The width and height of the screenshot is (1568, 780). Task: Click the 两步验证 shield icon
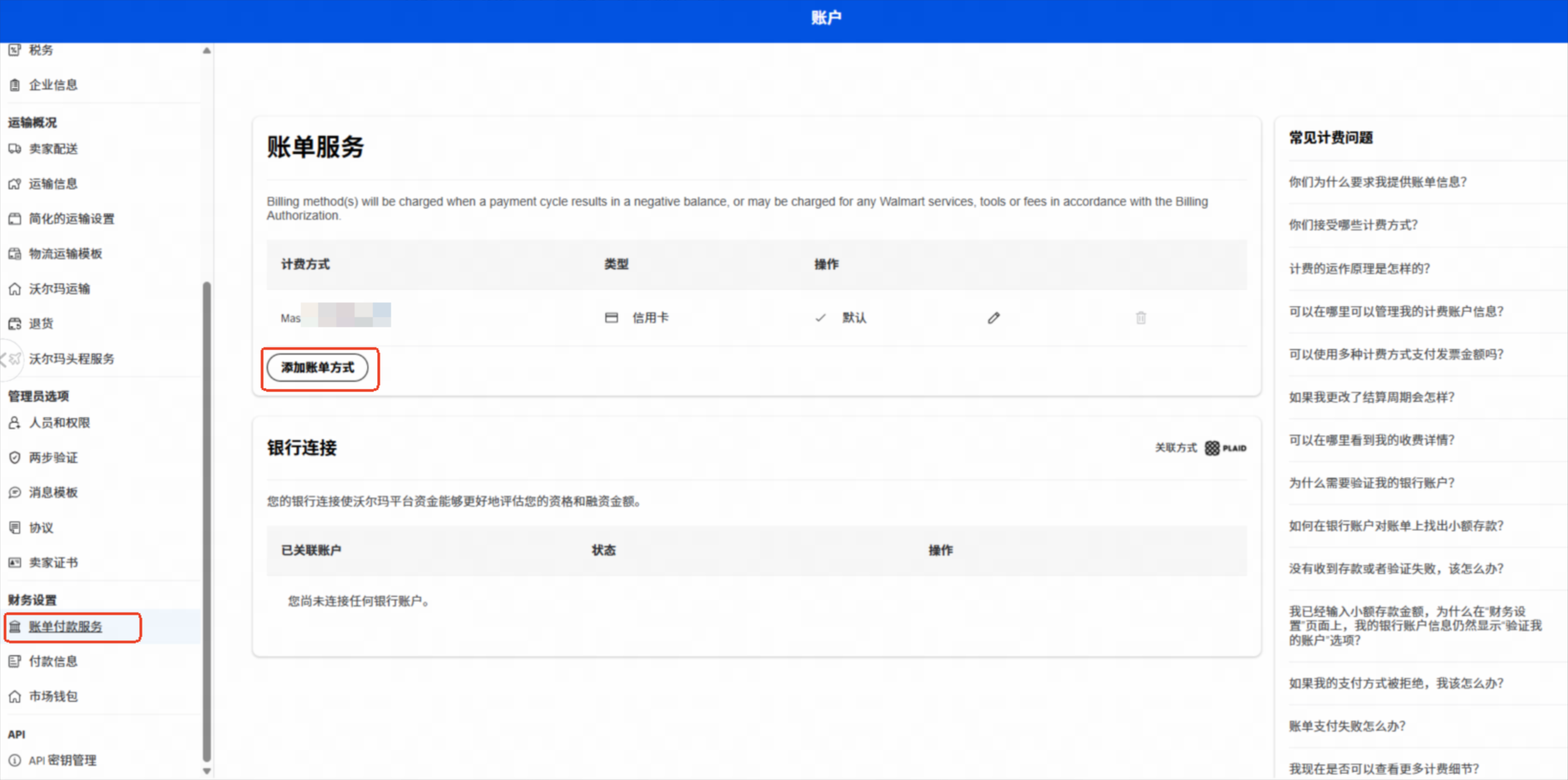(15, 457)
